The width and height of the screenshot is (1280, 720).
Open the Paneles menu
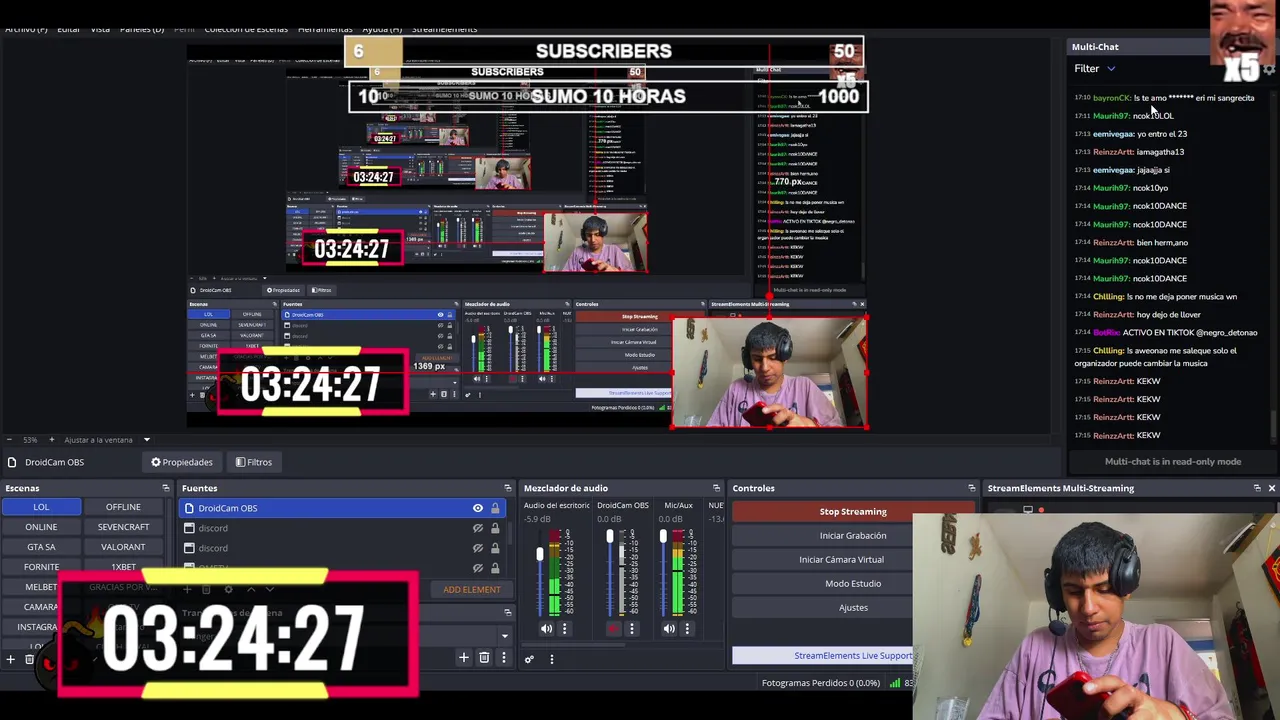pos(141,29)
